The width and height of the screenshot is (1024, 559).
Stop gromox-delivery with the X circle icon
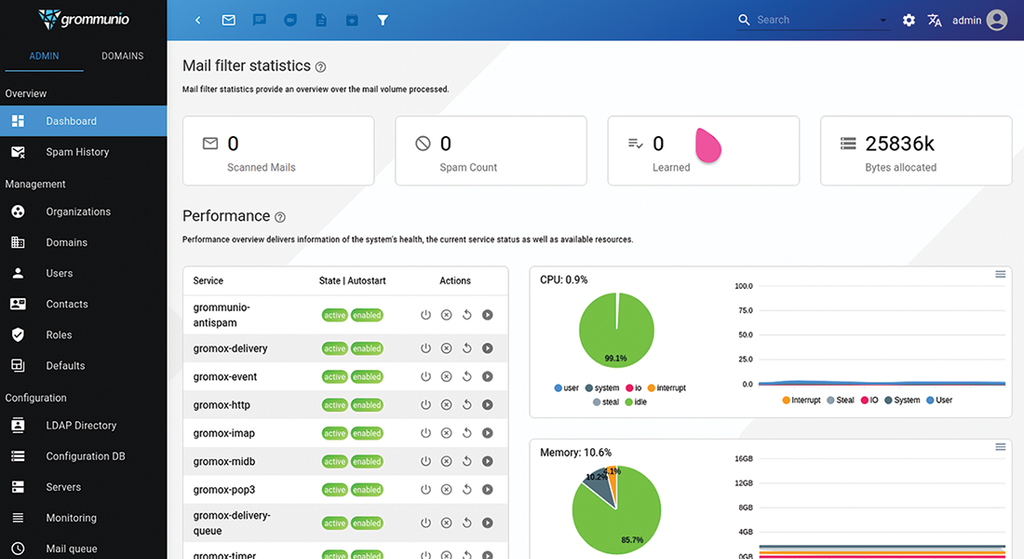tap(446, 348)
